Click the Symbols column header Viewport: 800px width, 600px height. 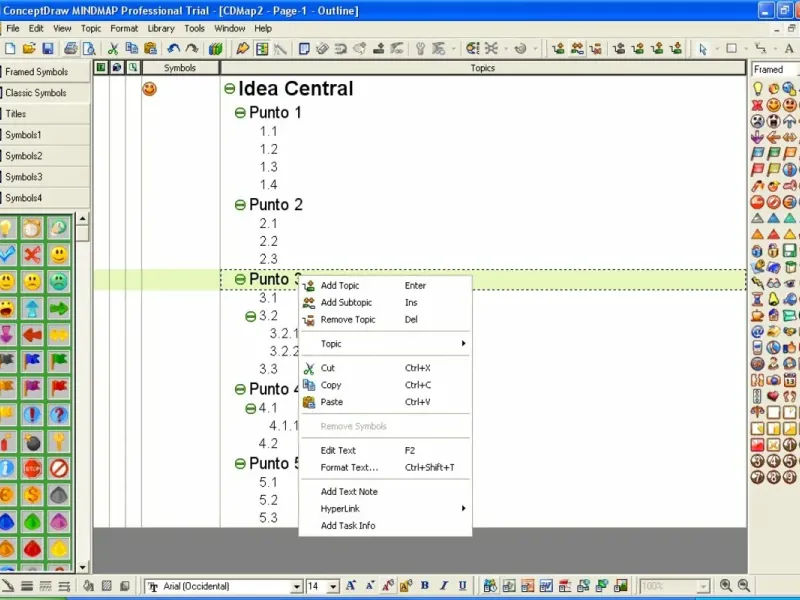pos(180,68)
